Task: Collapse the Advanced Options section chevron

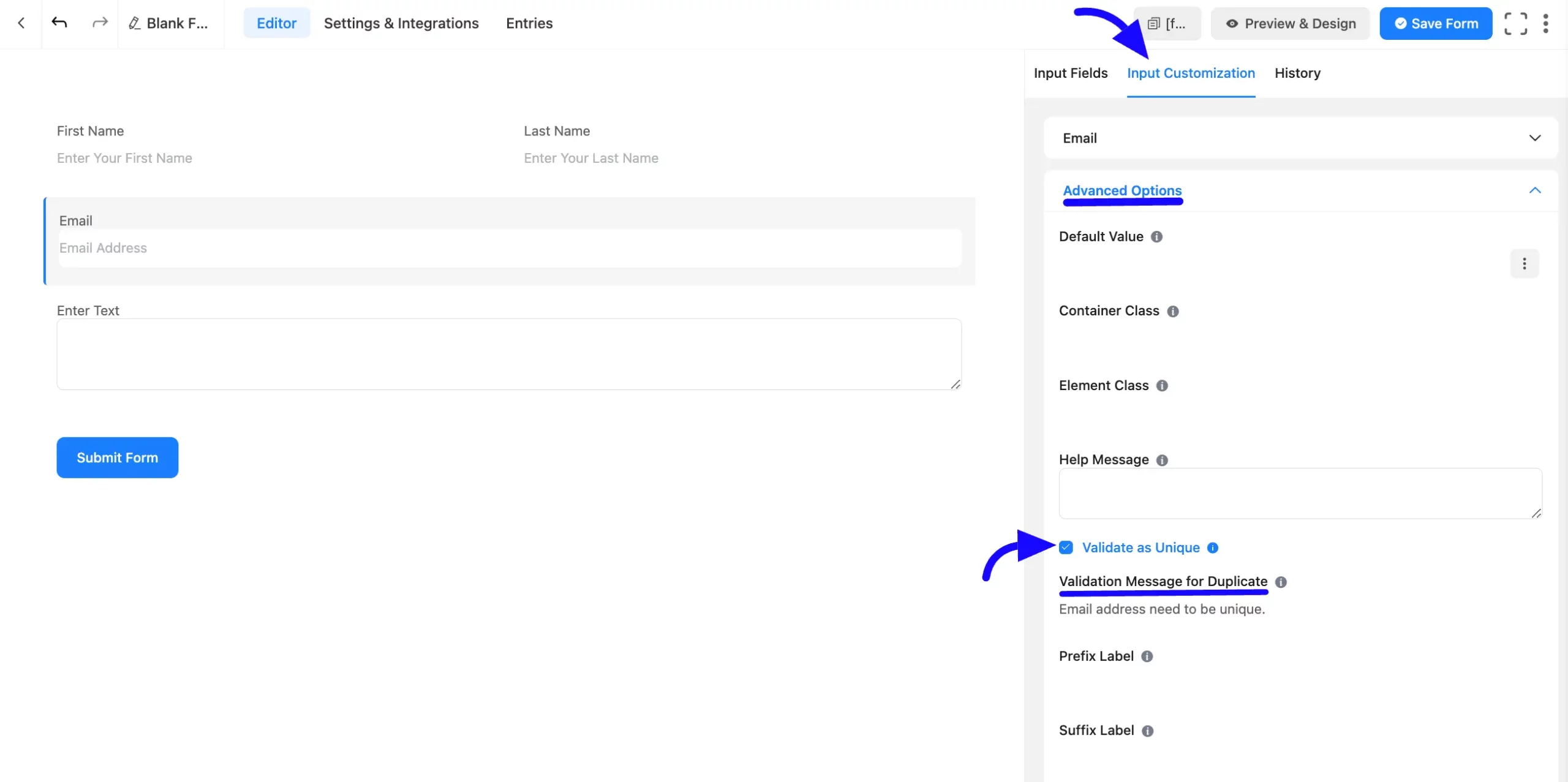Action: point(1535,190)
